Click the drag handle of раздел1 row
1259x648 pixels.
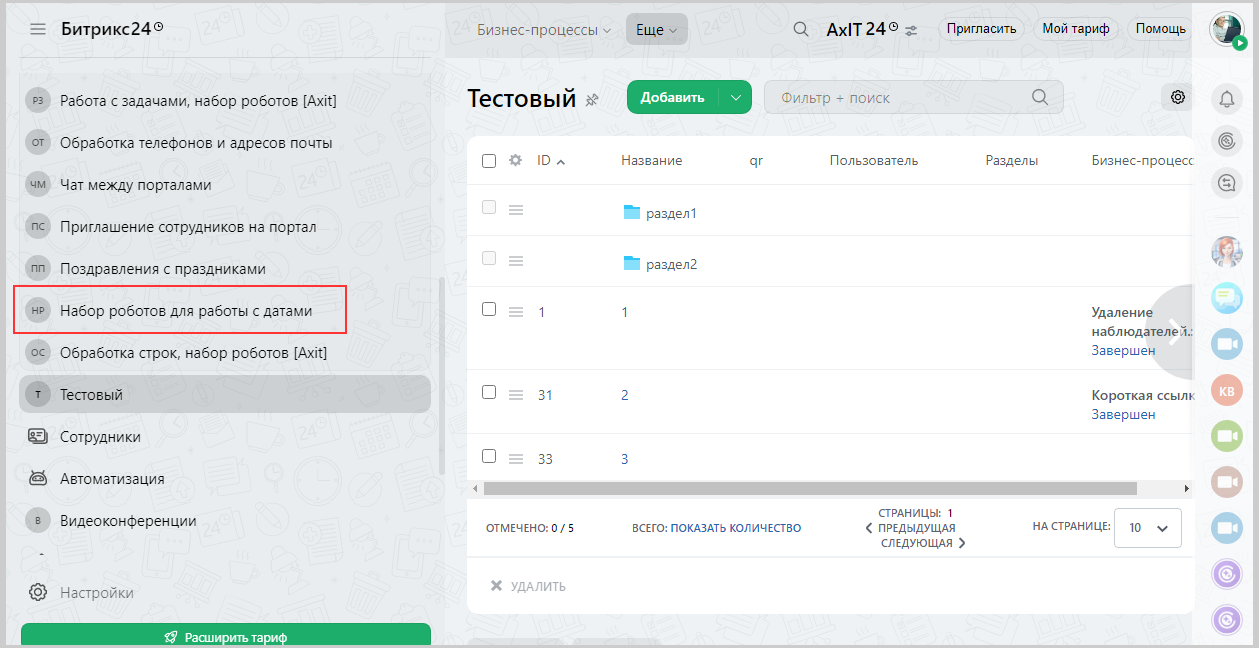[516, 210]
